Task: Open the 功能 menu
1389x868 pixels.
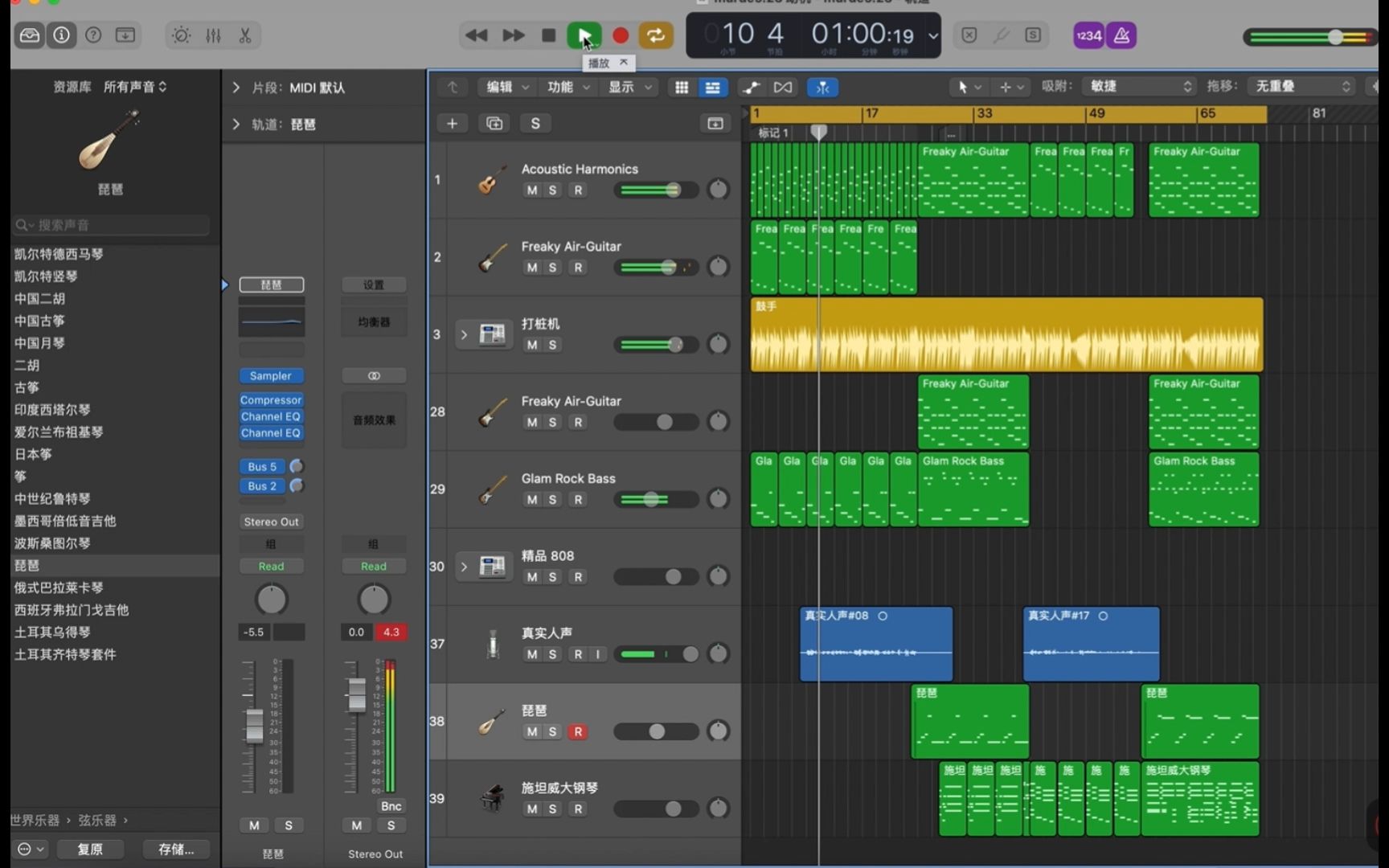Action: point(569,88)
